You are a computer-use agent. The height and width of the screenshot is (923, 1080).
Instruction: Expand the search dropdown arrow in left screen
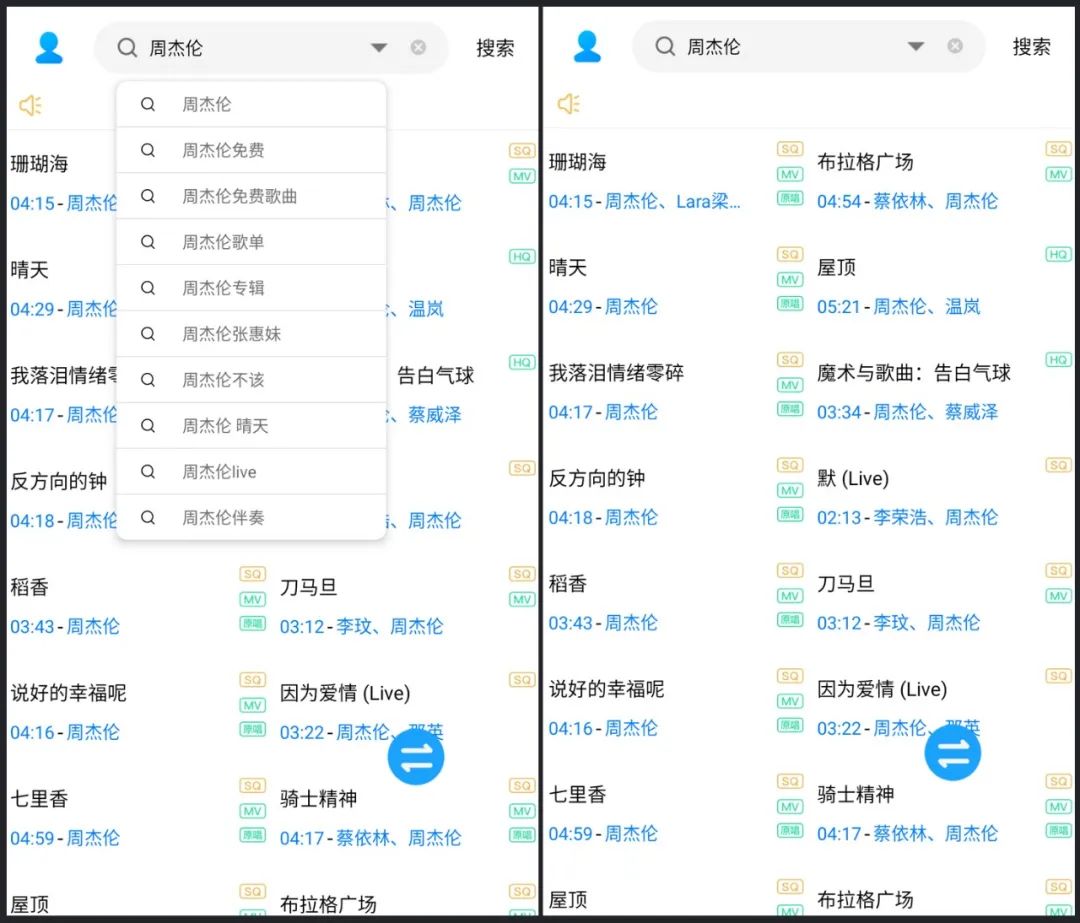[379, 48]
